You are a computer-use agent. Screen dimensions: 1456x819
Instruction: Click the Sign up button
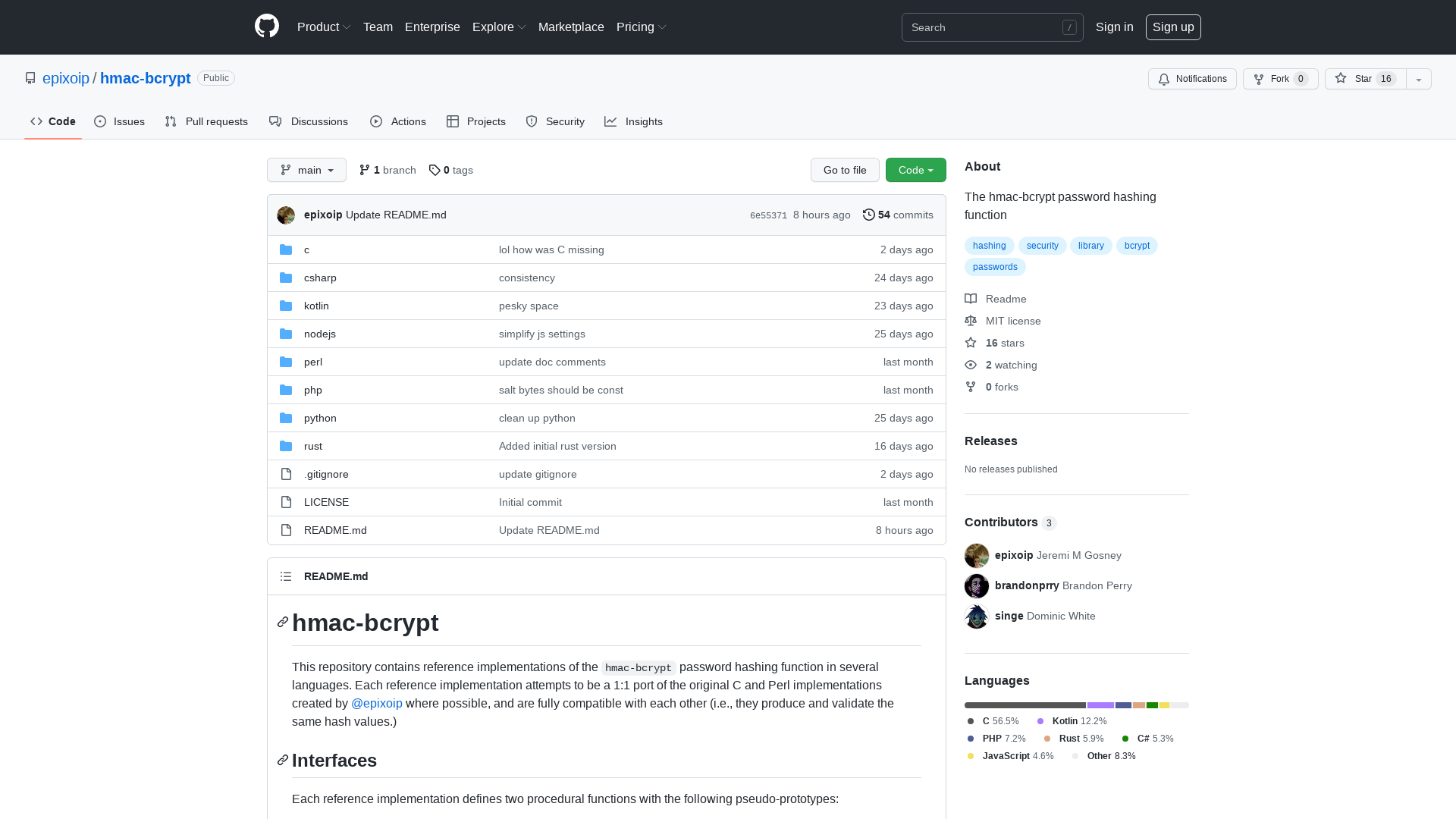click(1173, 27)
